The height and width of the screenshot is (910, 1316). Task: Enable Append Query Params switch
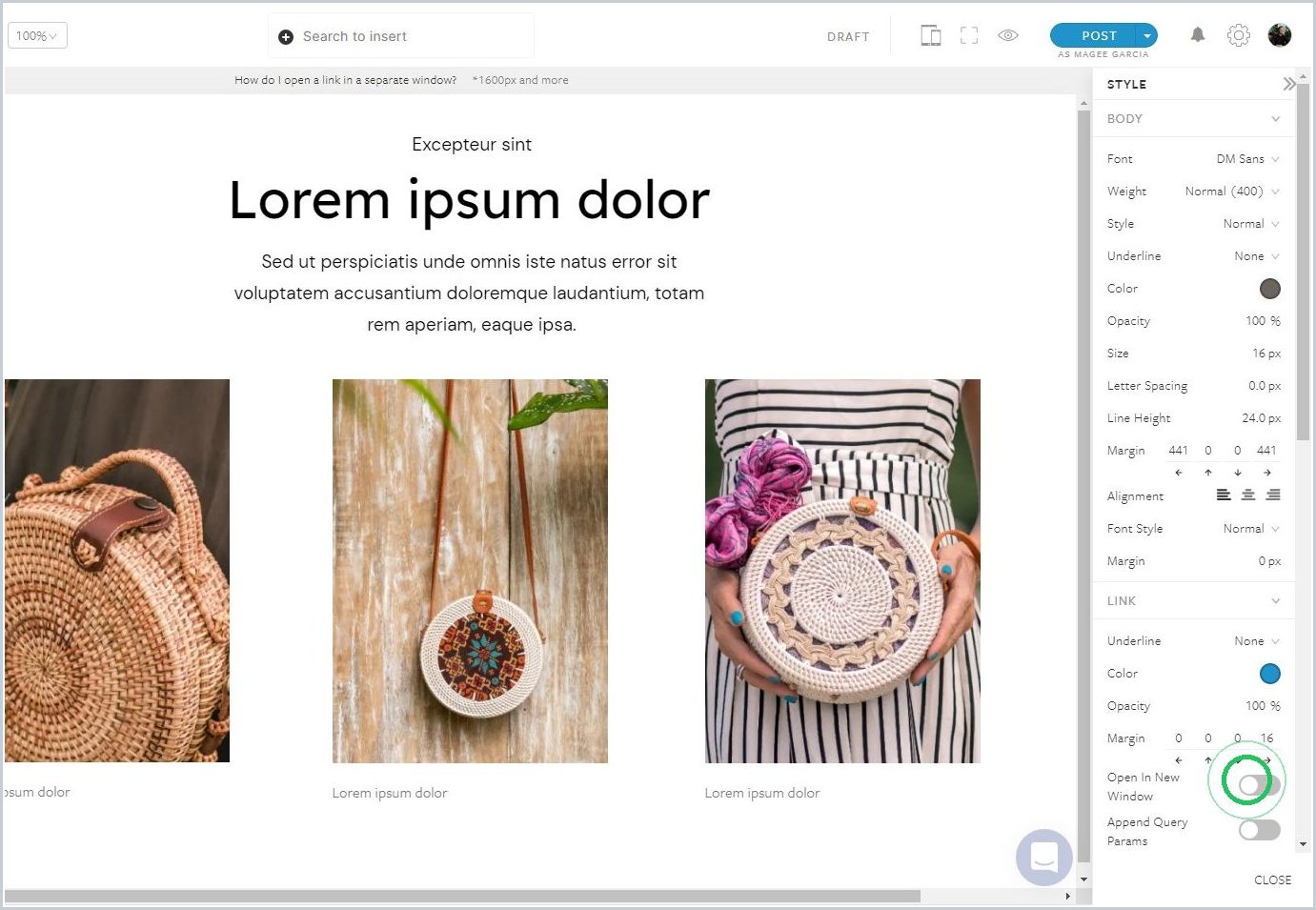click(1259, 830)
